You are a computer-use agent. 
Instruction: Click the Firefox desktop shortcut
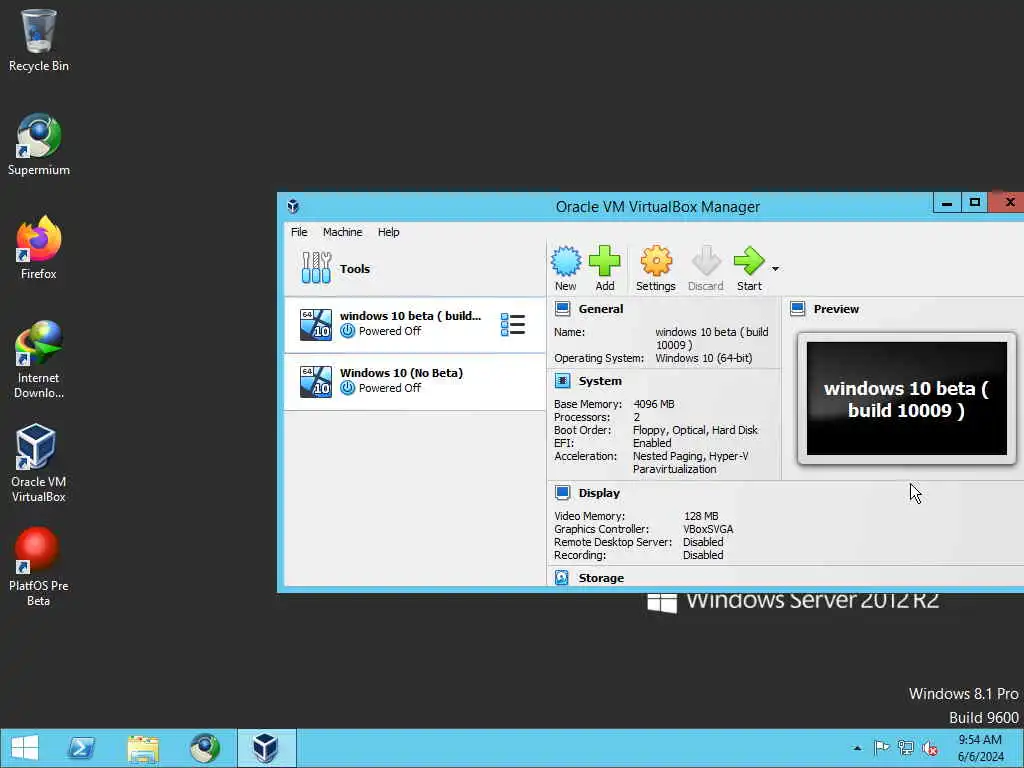click(39, 248)
